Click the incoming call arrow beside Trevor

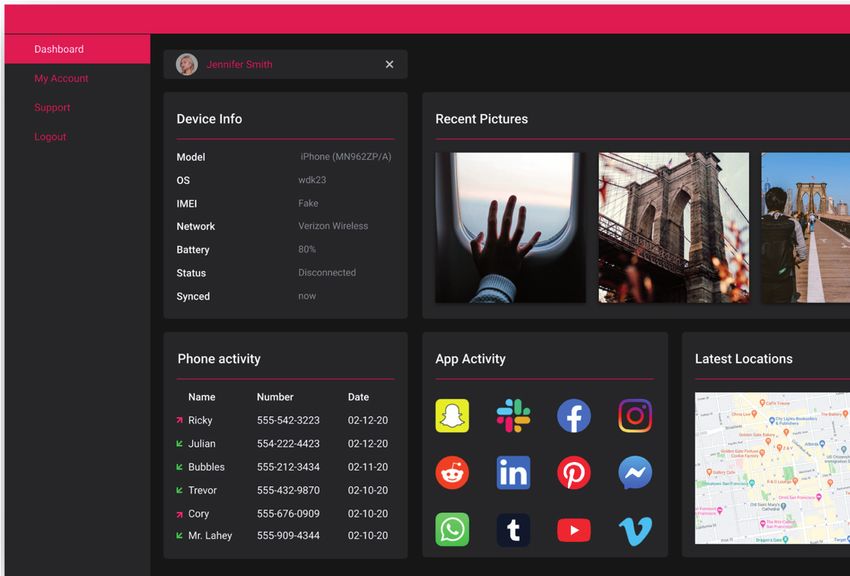[179, 490]
